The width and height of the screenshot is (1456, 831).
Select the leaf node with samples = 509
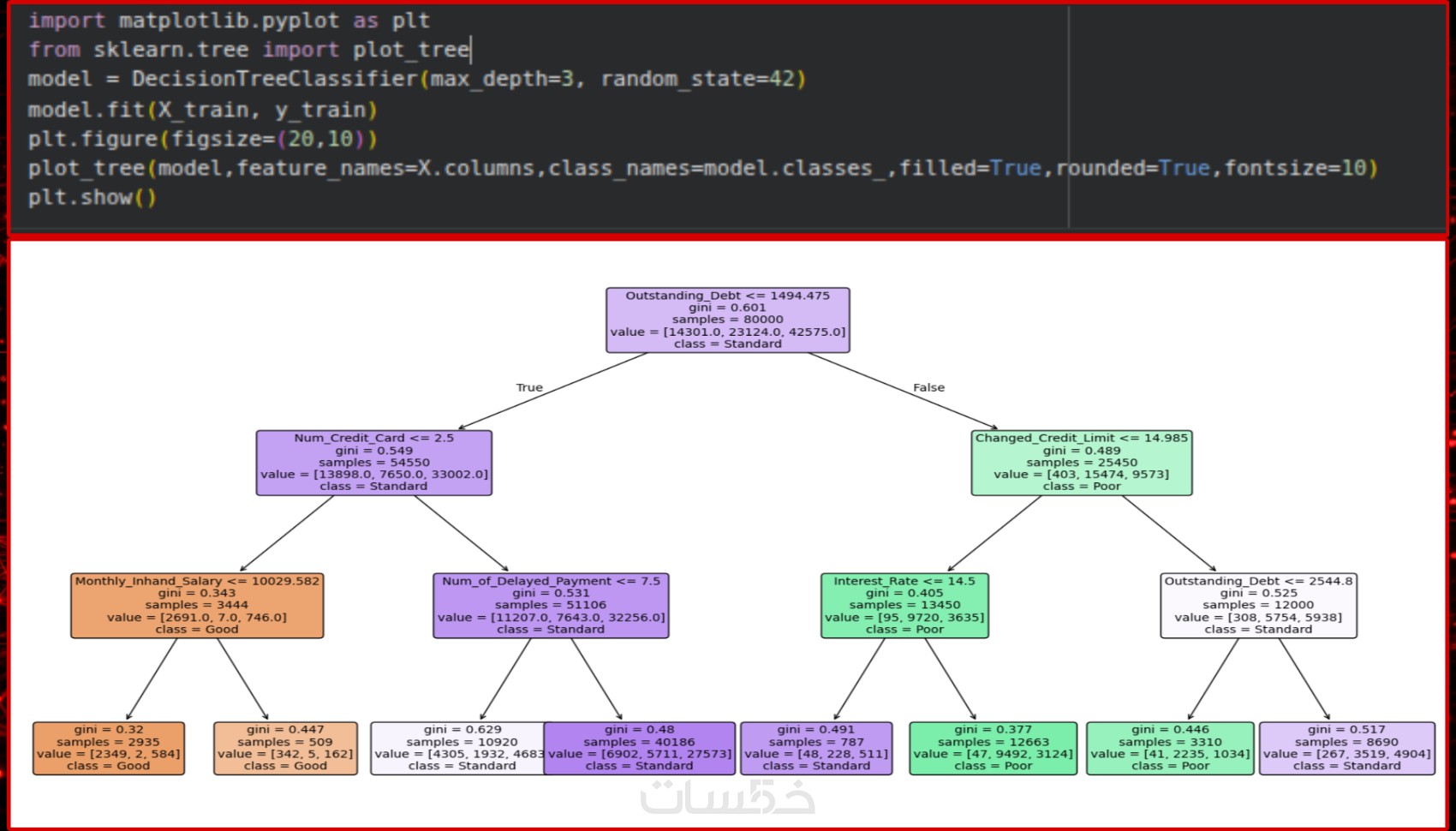click(x=285, y=748)
